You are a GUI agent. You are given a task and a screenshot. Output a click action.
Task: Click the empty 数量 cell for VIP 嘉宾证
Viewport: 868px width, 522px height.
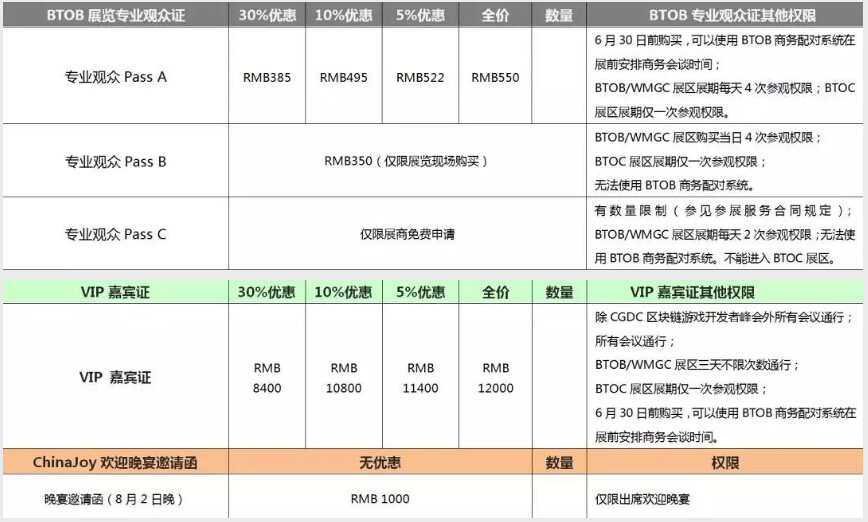(559, 376)
